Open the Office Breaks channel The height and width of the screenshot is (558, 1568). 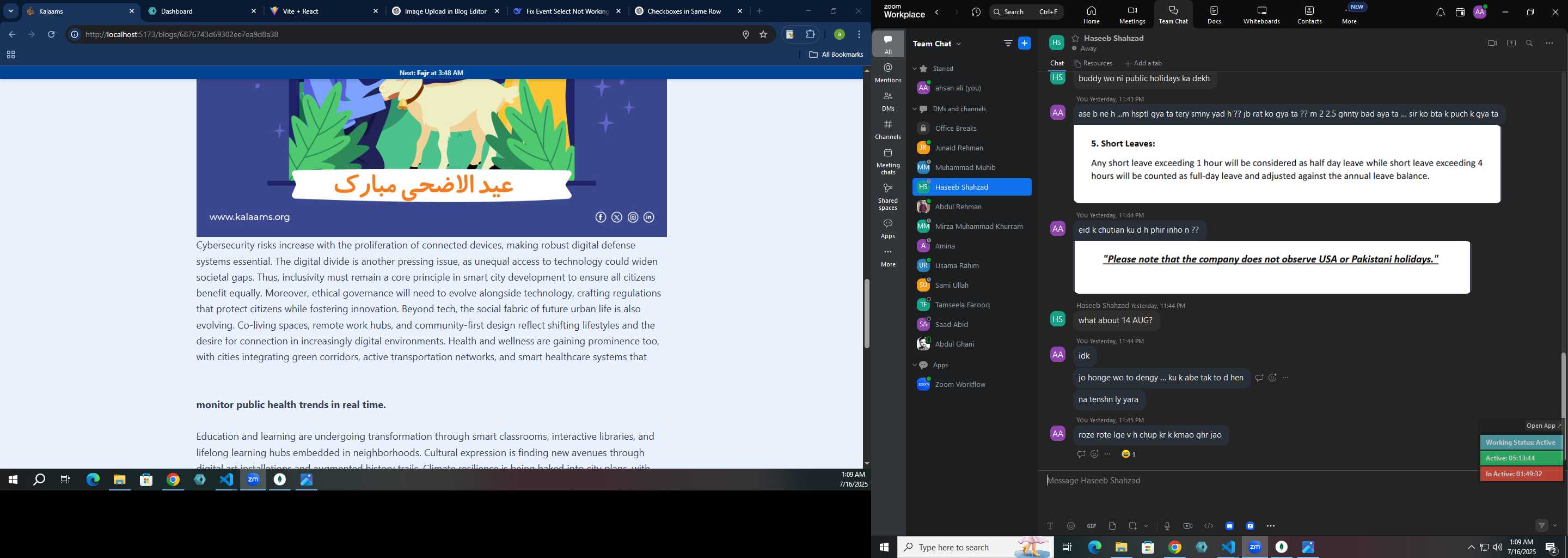click(x=971, y=129)
